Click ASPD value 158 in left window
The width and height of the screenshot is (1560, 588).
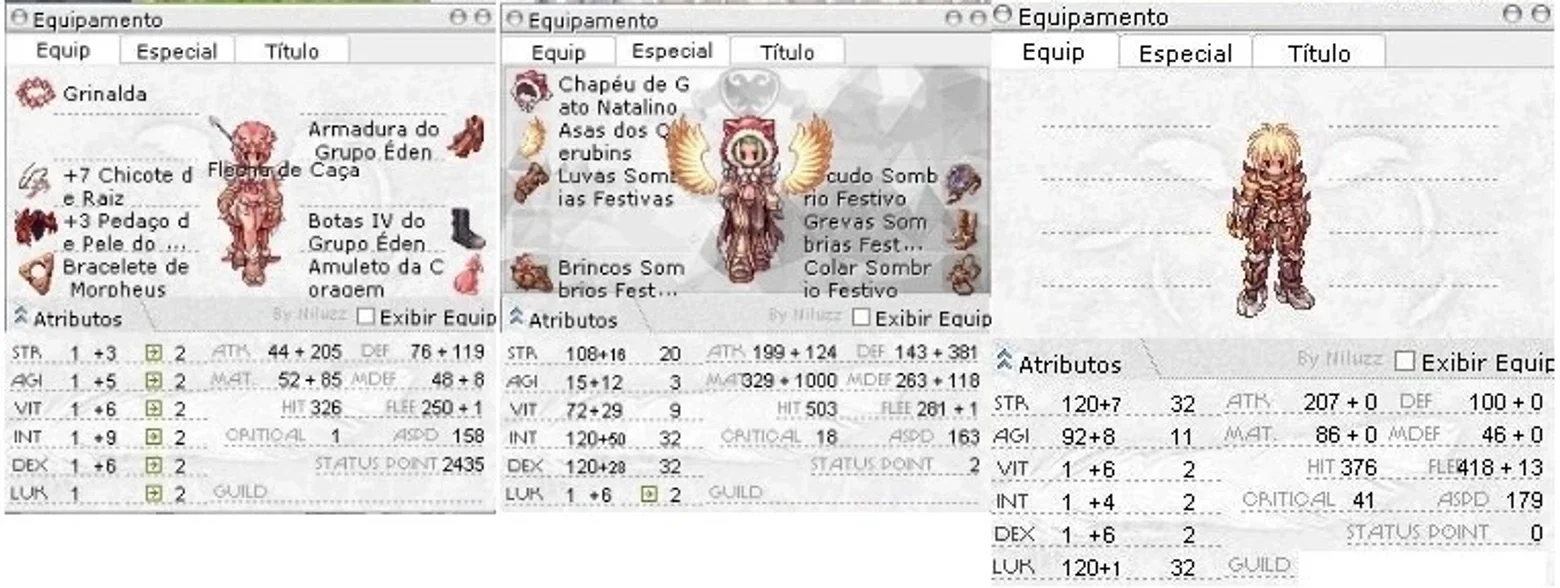tap(469, 437)
